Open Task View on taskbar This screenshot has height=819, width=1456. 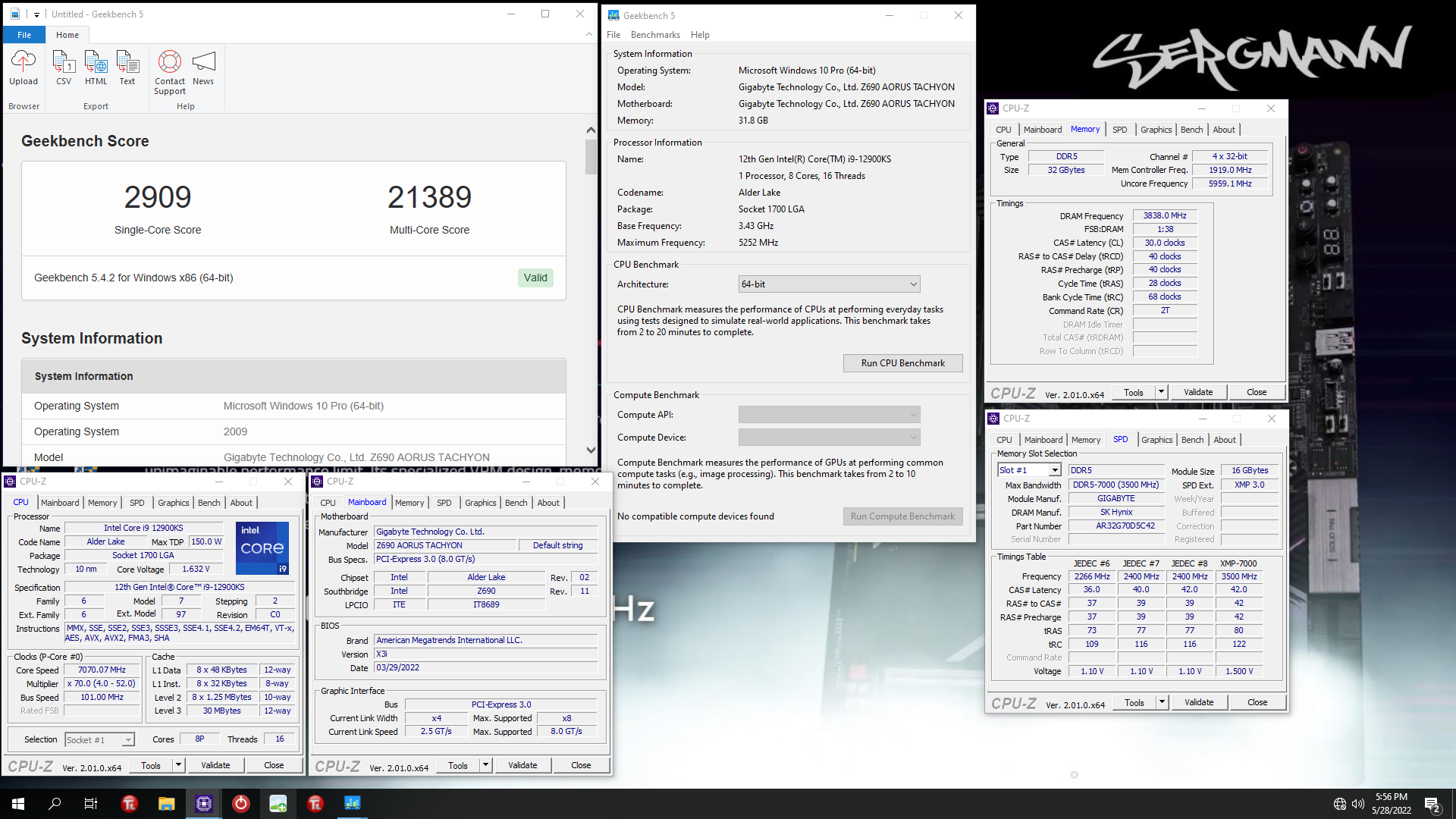(91, 804)
